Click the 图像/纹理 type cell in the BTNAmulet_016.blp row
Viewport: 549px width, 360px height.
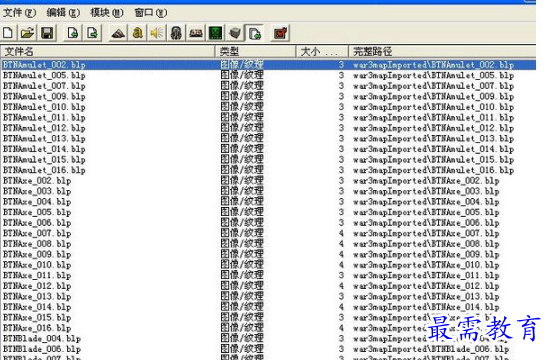point(242,170)
